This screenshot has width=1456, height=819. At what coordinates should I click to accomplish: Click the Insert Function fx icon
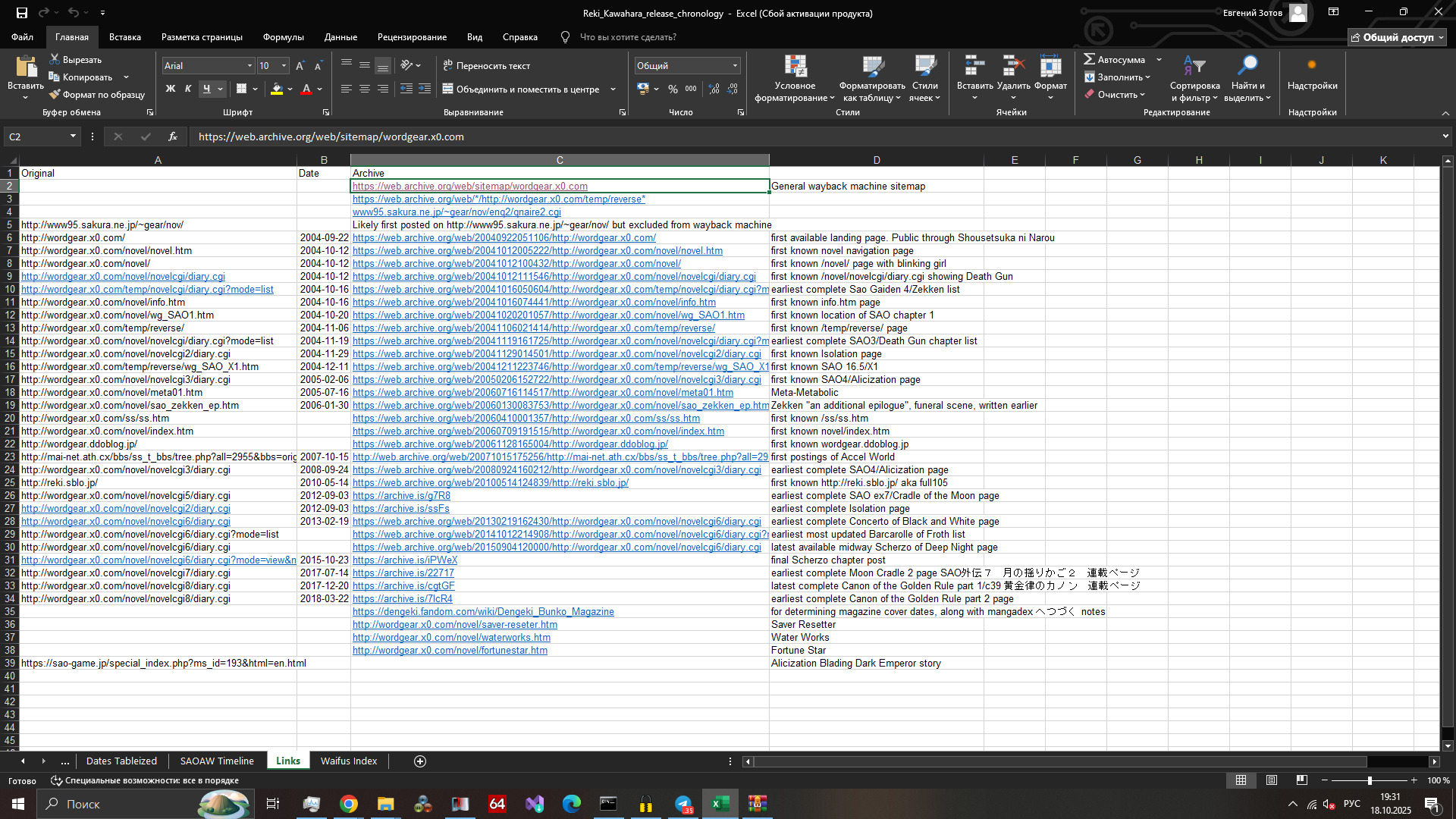pyautogui.click(x=173, y=136)
